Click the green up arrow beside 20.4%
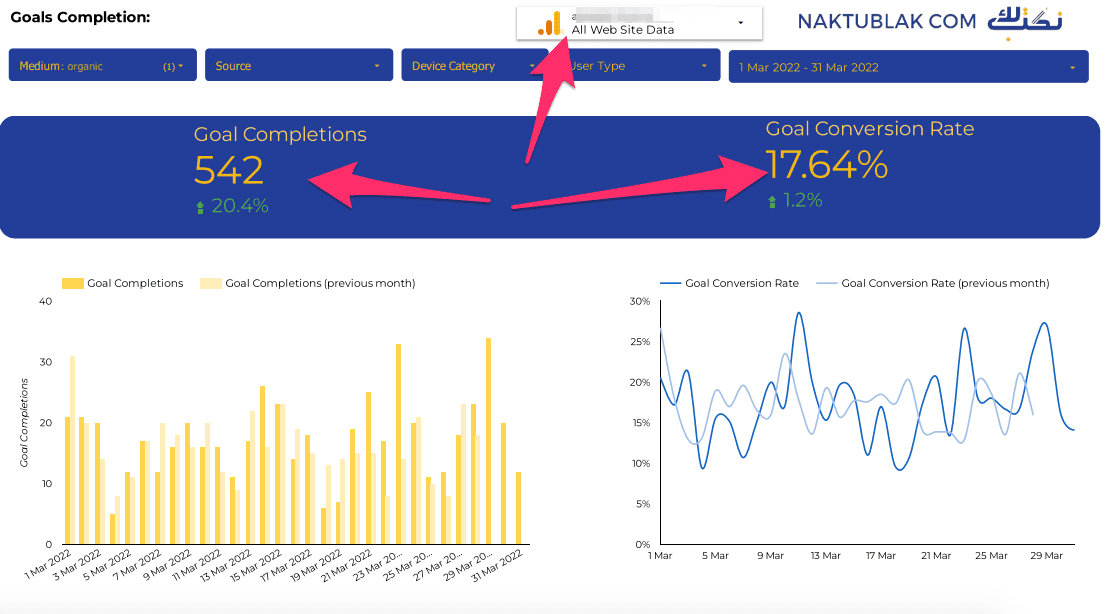This screenshot has width=1110, height=614. tap(200, 207)
